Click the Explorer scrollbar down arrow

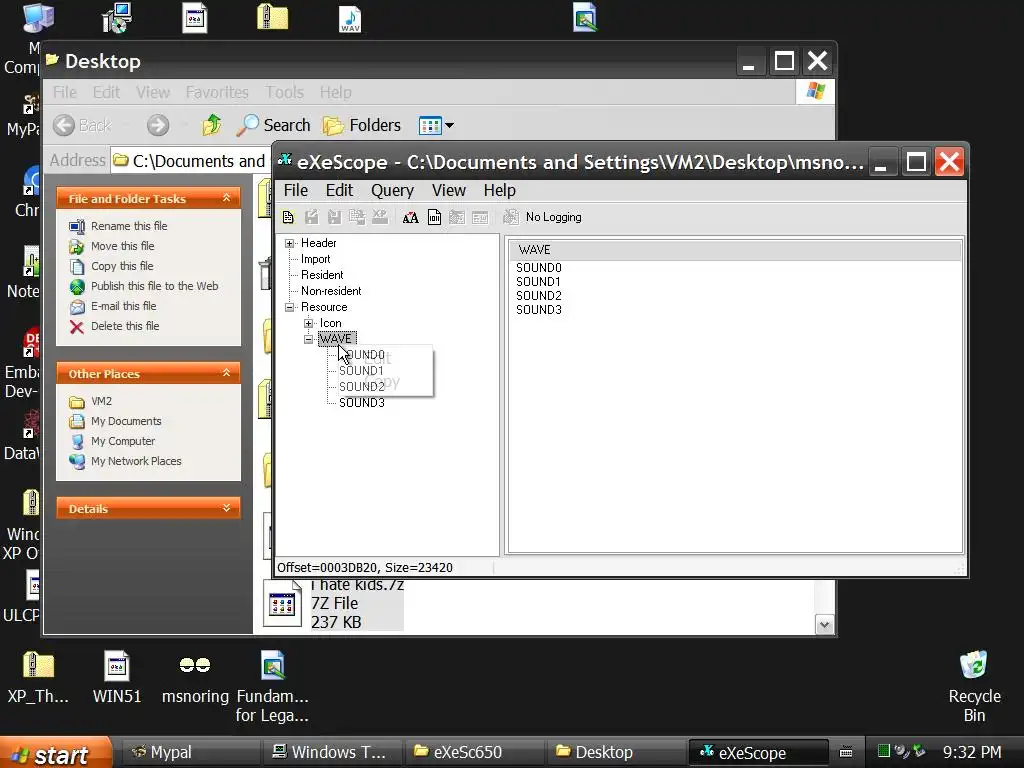[824, 624]
